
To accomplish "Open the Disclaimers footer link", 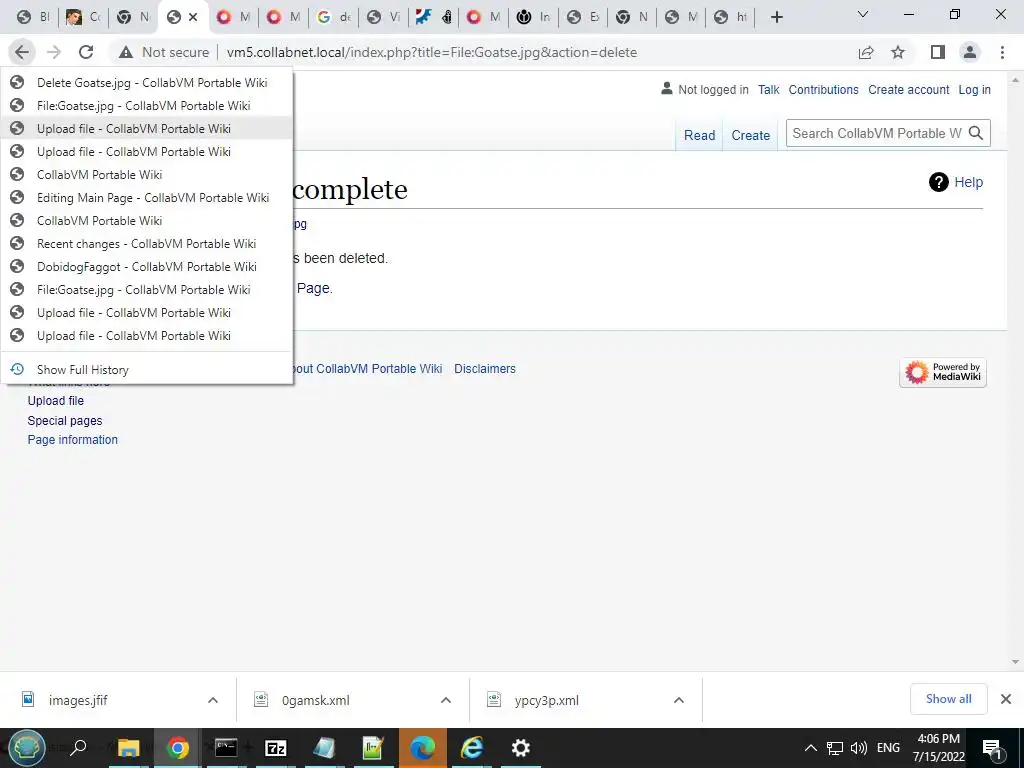I will (485, 368).
